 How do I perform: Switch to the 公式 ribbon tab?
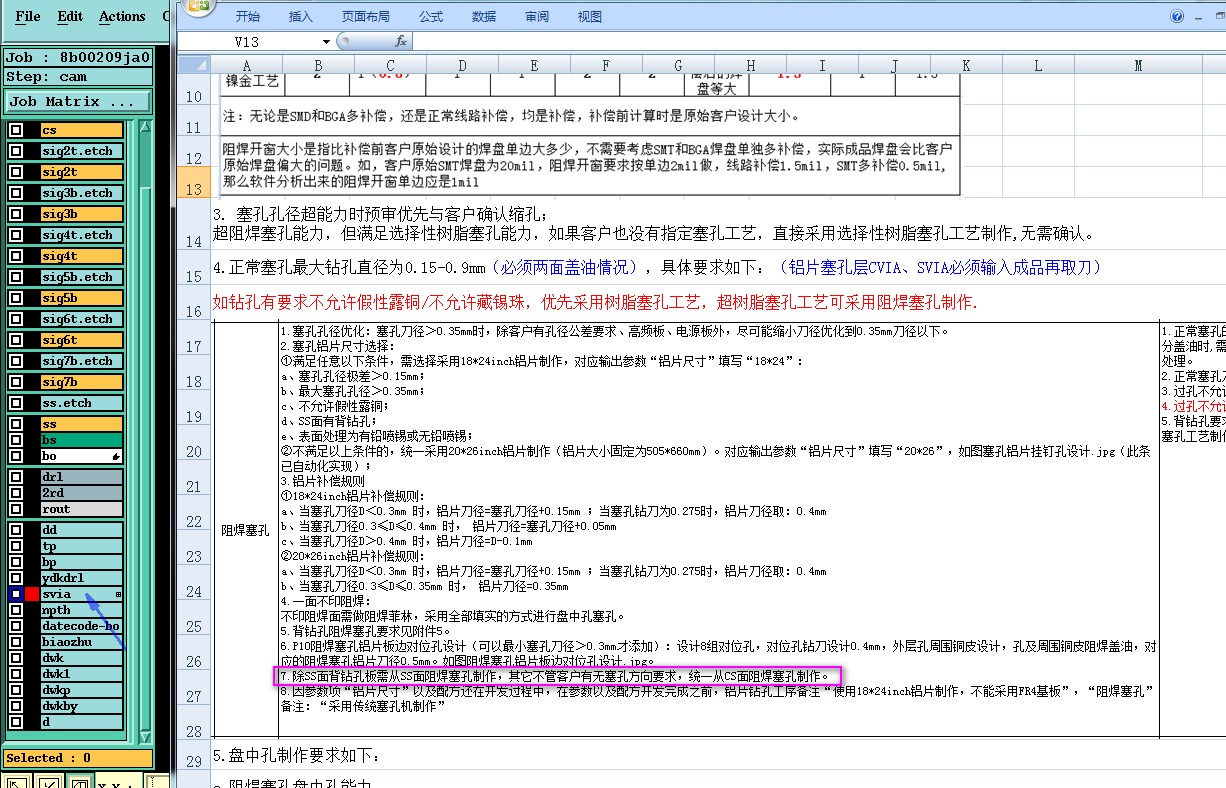click(431, 17)
